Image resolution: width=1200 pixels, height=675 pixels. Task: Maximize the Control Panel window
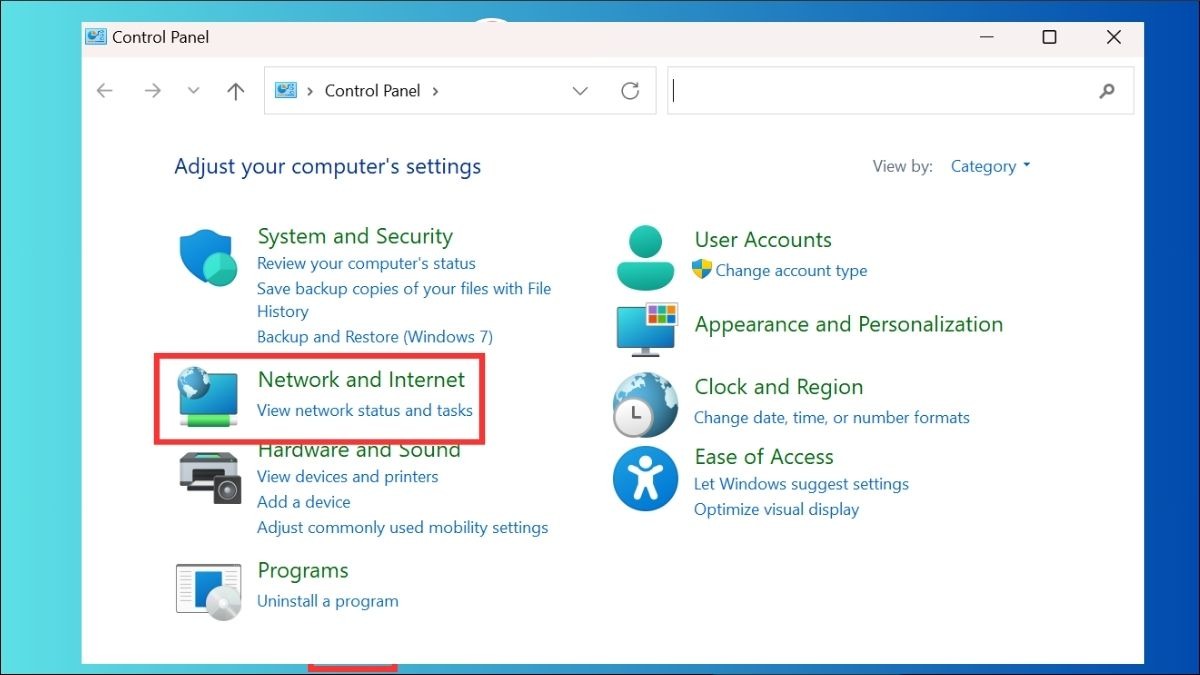pos(1049,37)
